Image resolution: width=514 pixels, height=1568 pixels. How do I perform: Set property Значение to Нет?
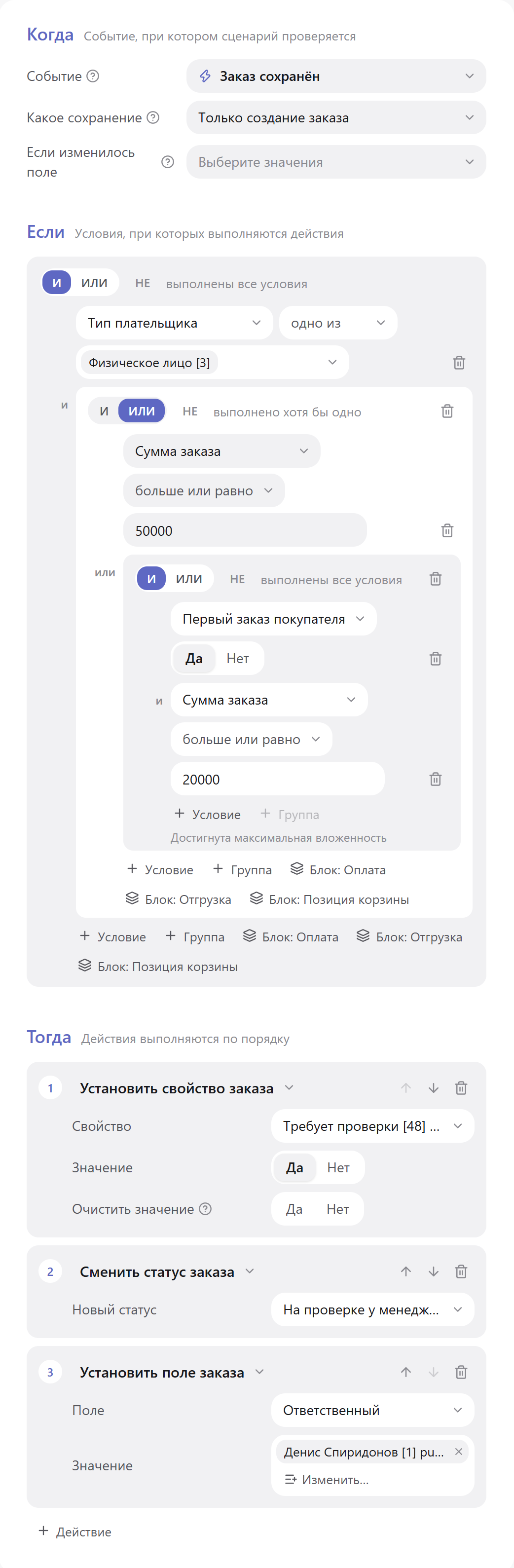[x=338, y=1167]
